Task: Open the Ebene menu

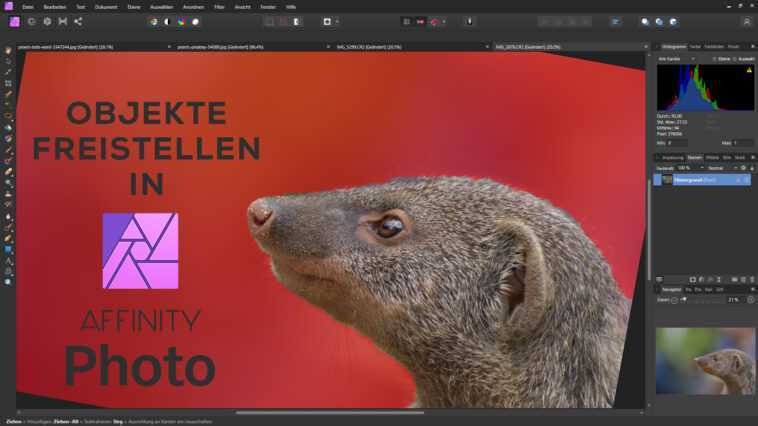Action: (134, 7)
